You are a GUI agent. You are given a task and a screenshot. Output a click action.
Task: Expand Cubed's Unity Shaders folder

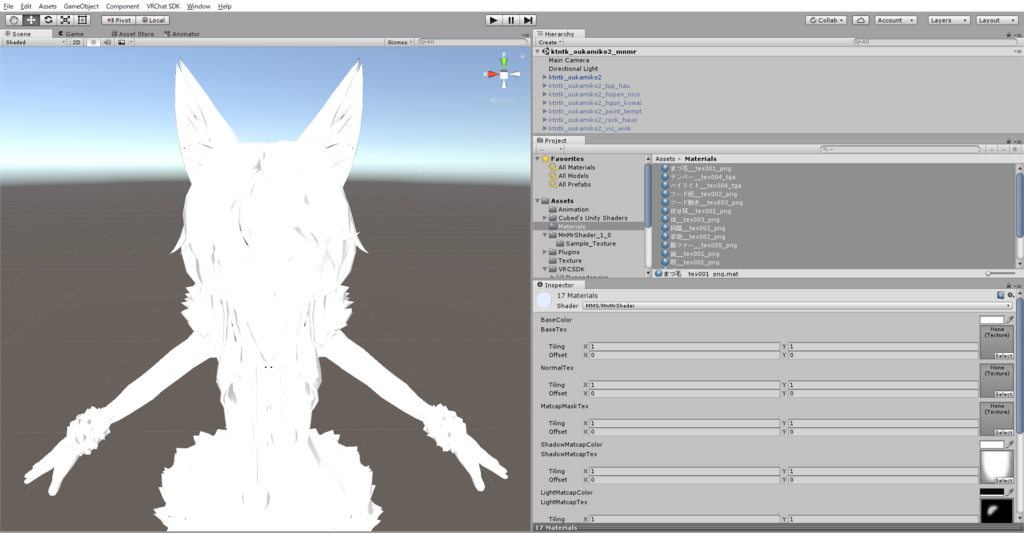click(545, 218)
